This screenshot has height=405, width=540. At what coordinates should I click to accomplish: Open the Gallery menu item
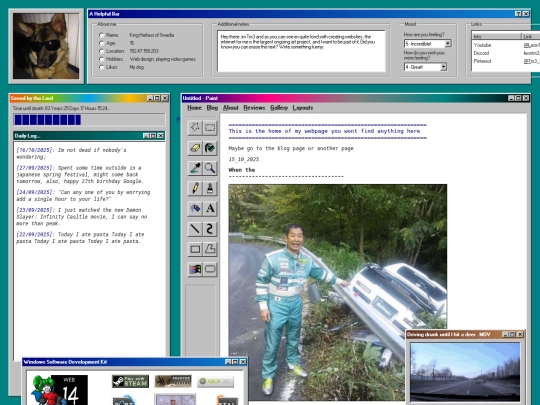tap(279, 108)
